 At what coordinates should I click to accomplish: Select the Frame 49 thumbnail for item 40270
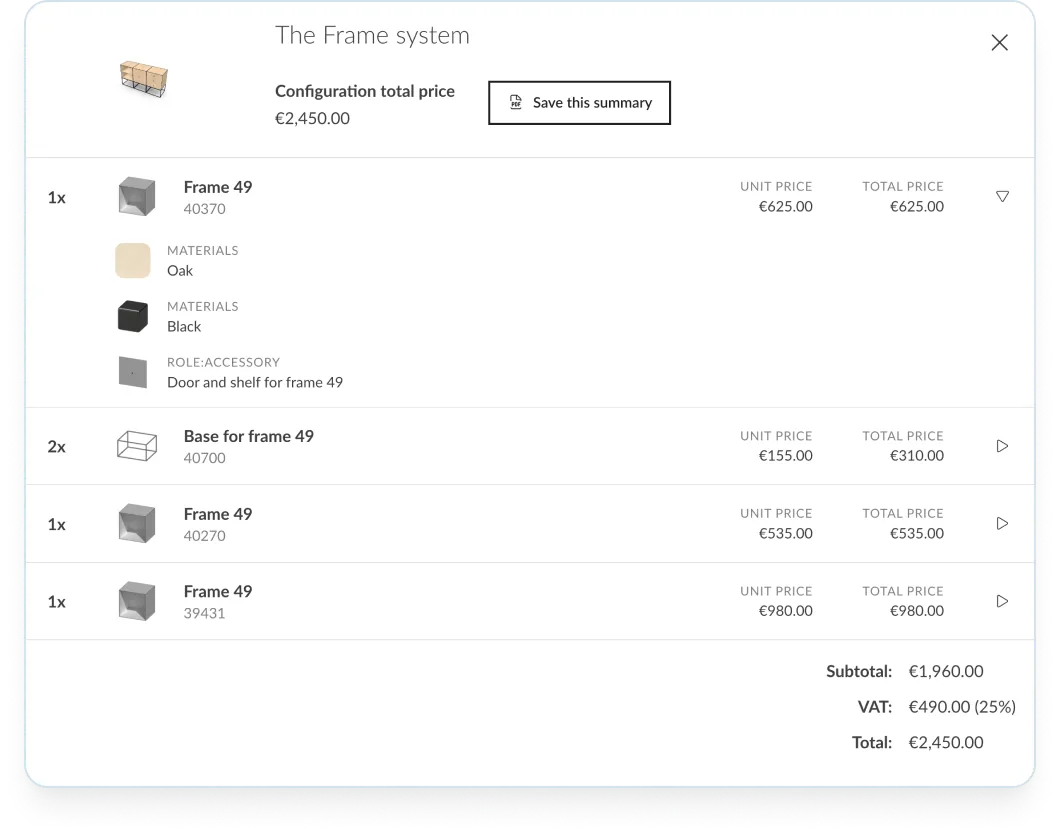click(136, 523)
